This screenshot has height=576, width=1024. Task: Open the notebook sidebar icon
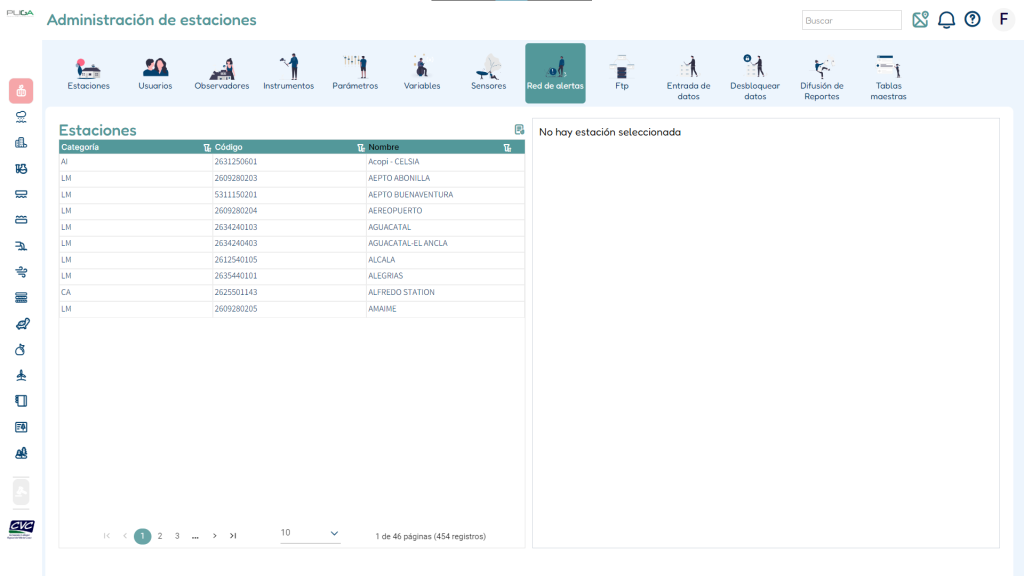click(x=21, y=401)
